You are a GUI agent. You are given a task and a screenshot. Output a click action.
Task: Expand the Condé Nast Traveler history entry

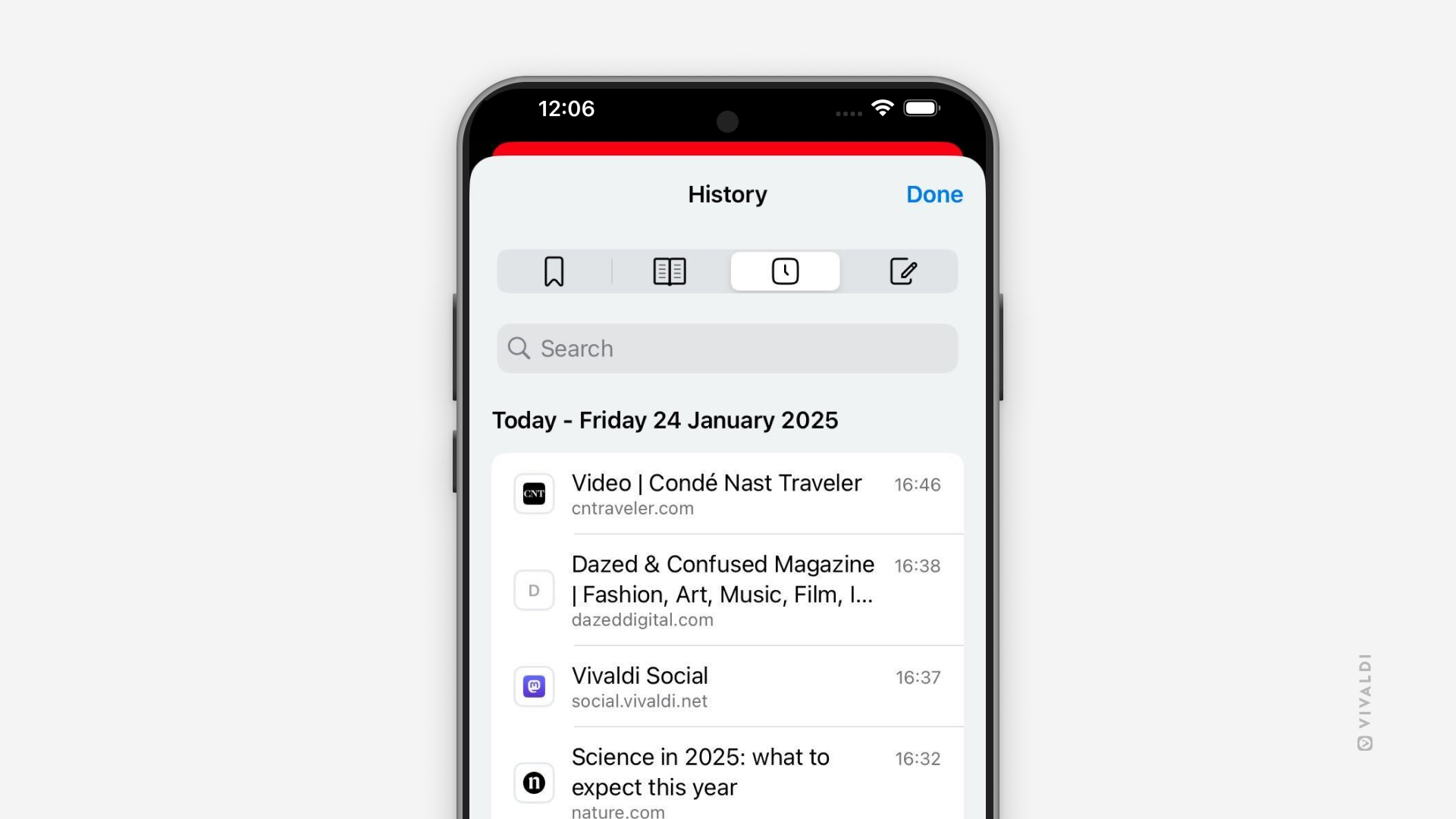(x=727, y=493)
